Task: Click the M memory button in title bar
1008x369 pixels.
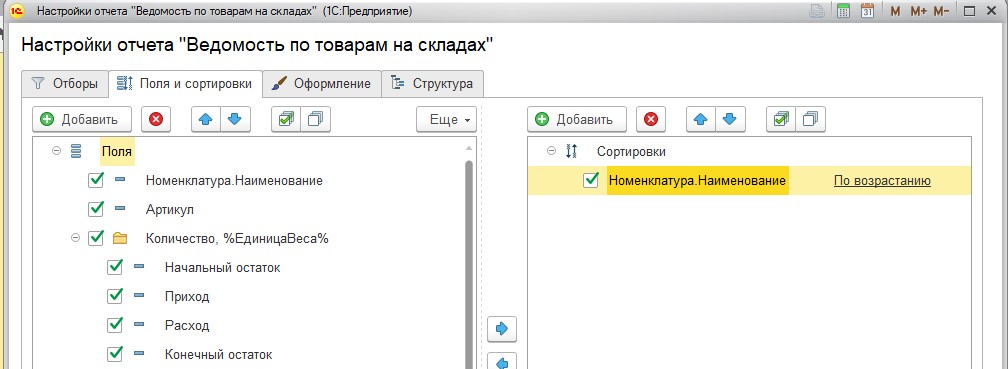Action: point(895,12)
